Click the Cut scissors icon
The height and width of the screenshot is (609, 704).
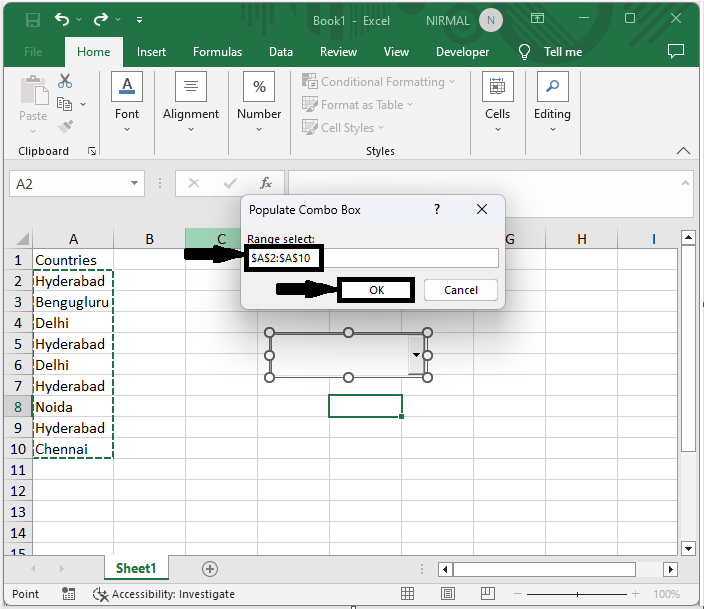(65, 81)
